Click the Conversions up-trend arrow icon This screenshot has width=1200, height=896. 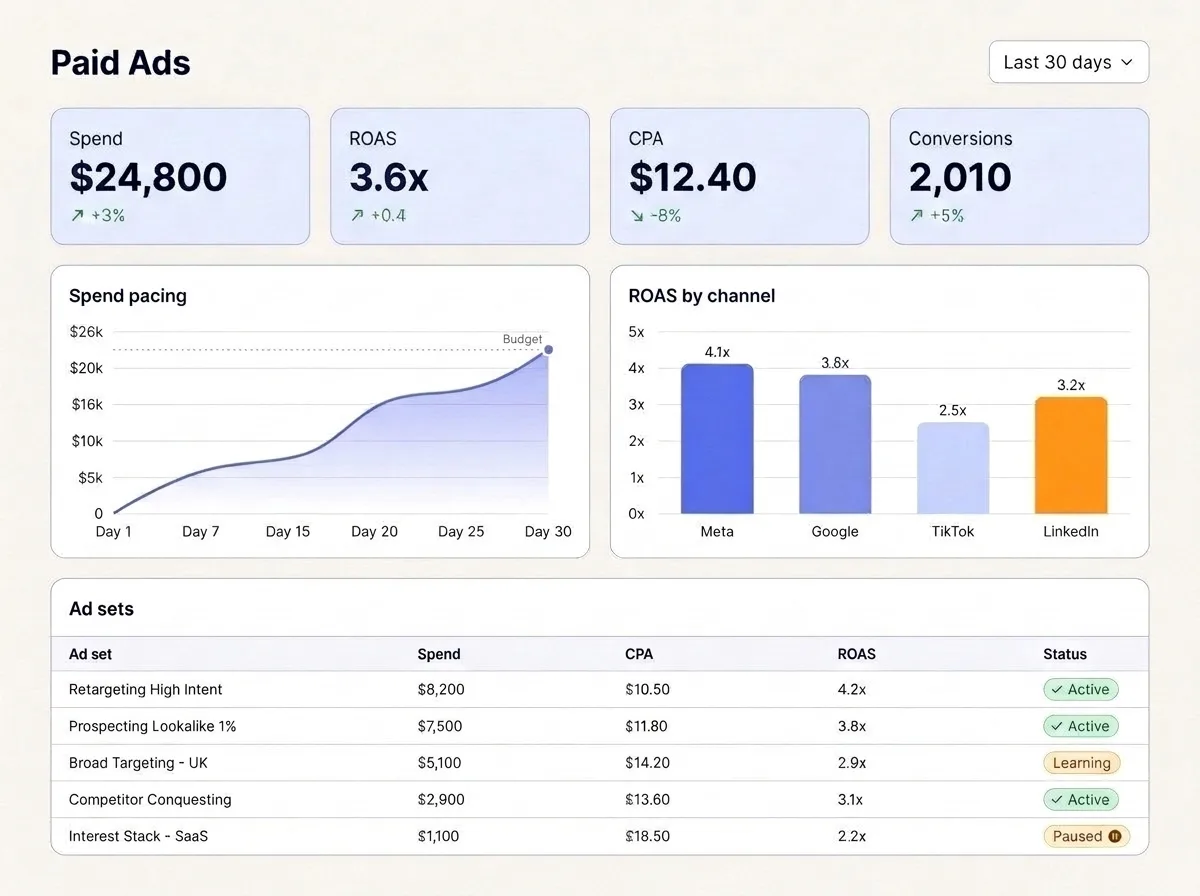(x=916, y=215)
